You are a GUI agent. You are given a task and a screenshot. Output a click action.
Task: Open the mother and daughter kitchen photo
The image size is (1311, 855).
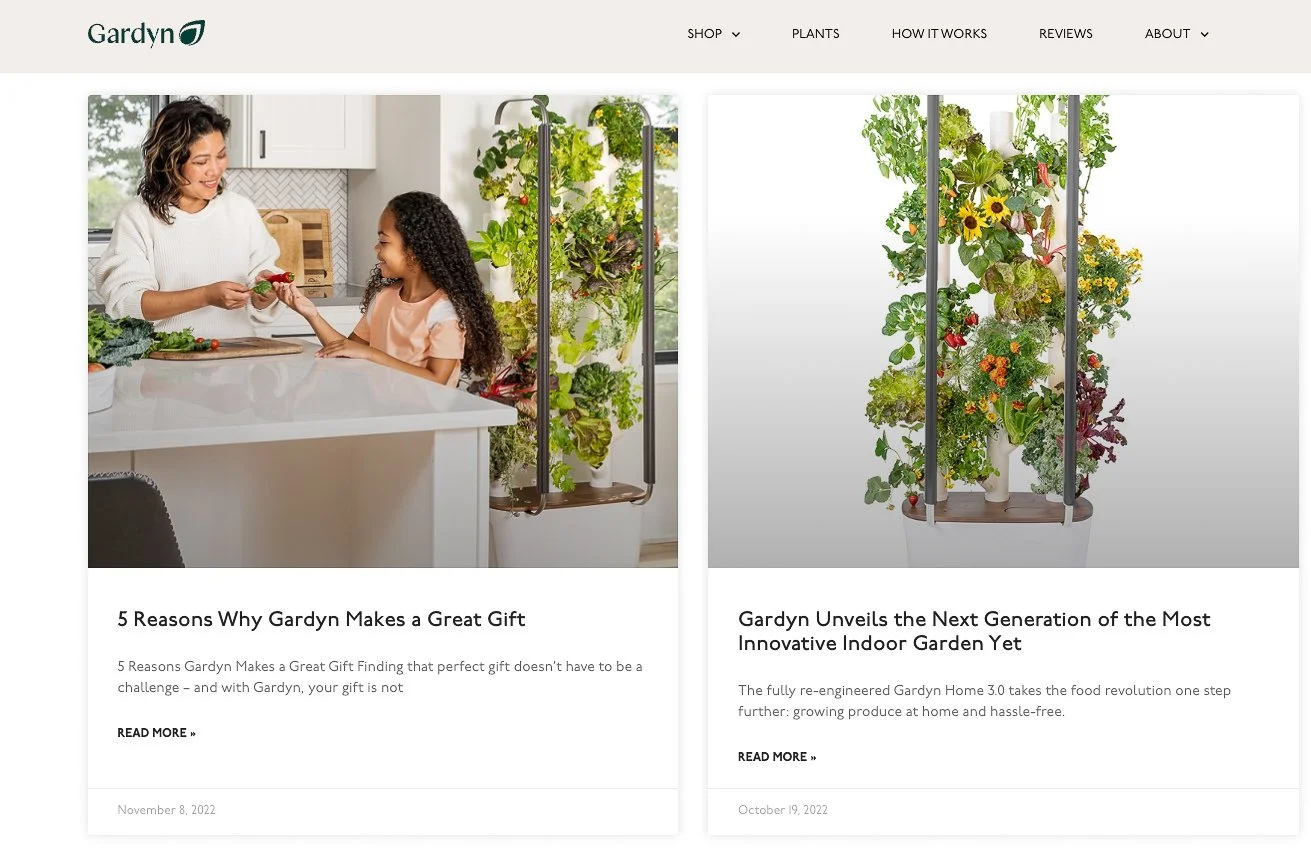pyautogui.click(x=383, y=331)
